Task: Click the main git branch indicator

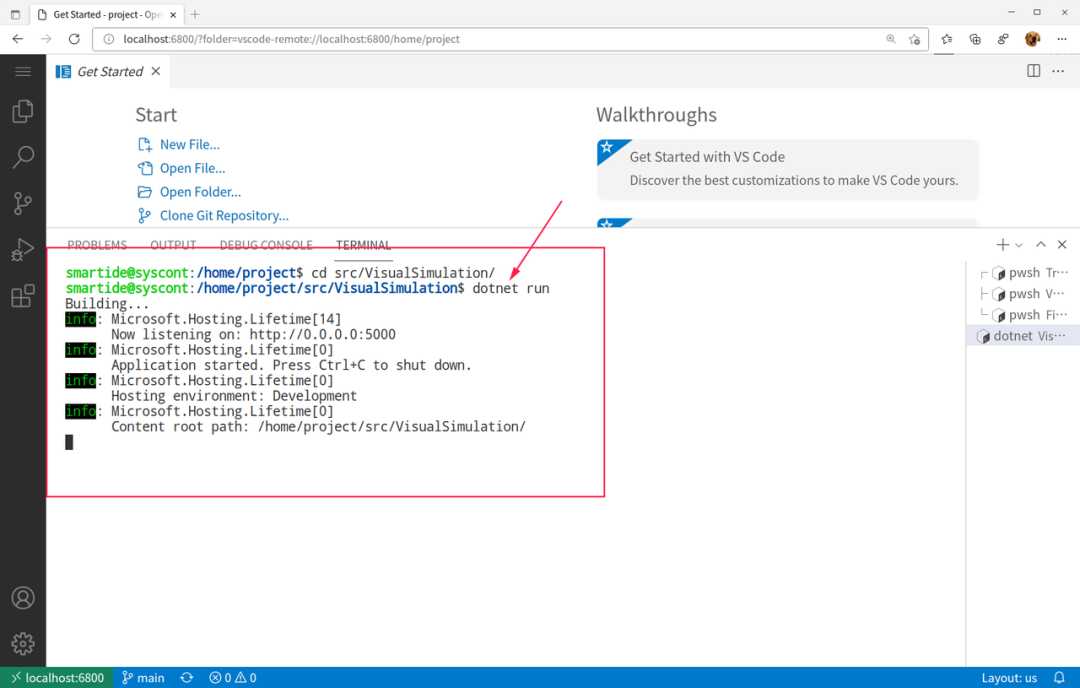Action: [x=143, y=678]
